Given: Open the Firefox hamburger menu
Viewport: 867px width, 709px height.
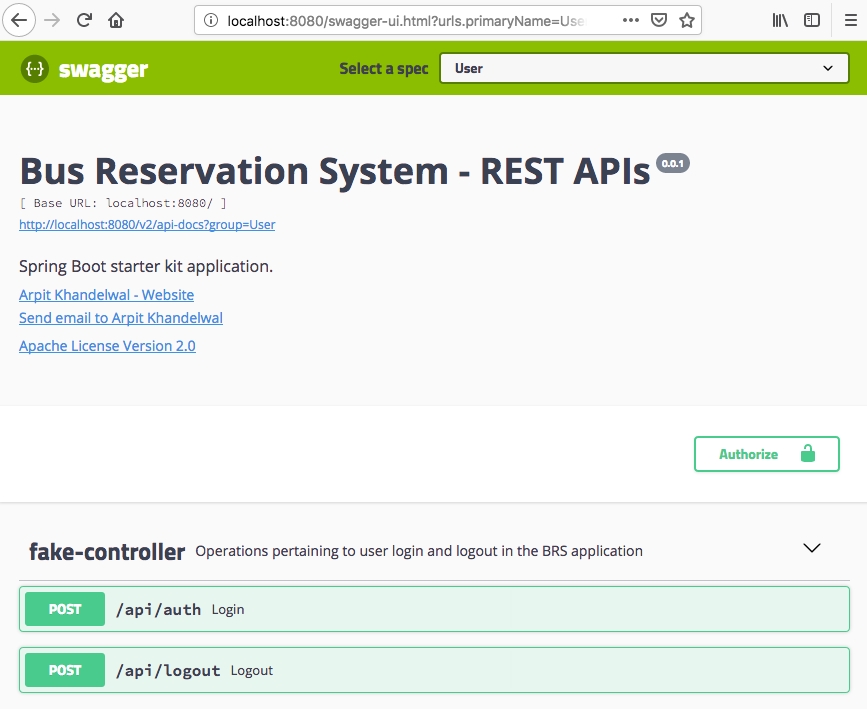Looking at the screenshot, I should point(848,20).
